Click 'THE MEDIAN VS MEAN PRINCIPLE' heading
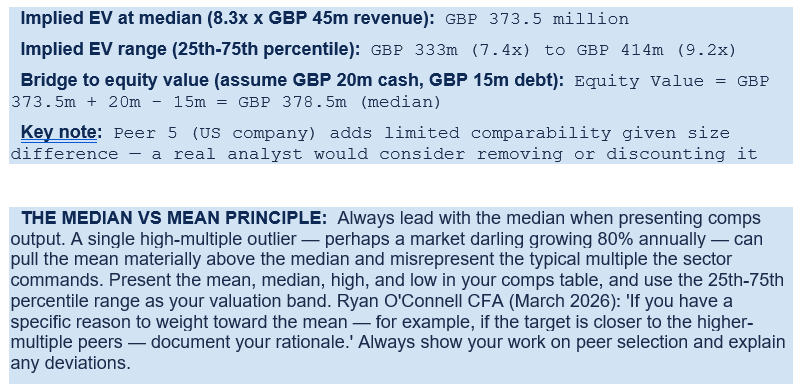This screenshot has height=388, width=801. [x=174, y=219]
